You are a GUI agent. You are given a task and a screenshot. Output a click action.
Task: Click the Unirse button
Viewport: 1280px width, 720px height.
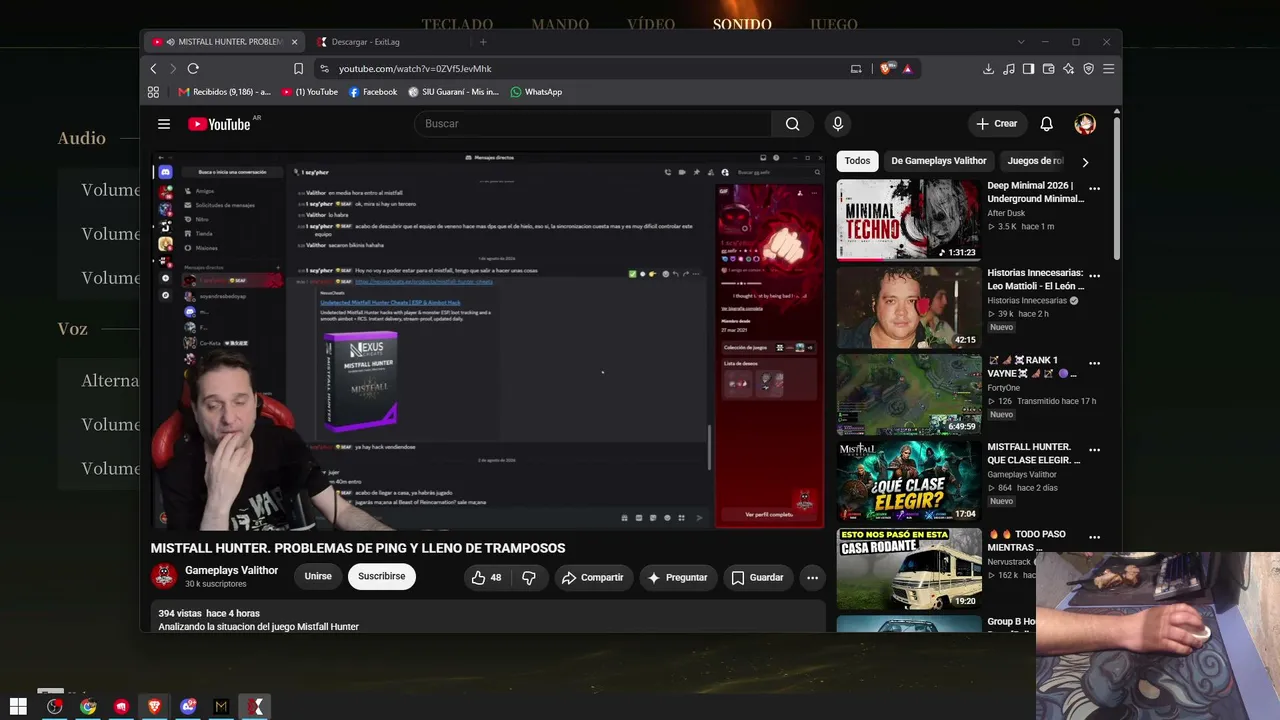318,577
